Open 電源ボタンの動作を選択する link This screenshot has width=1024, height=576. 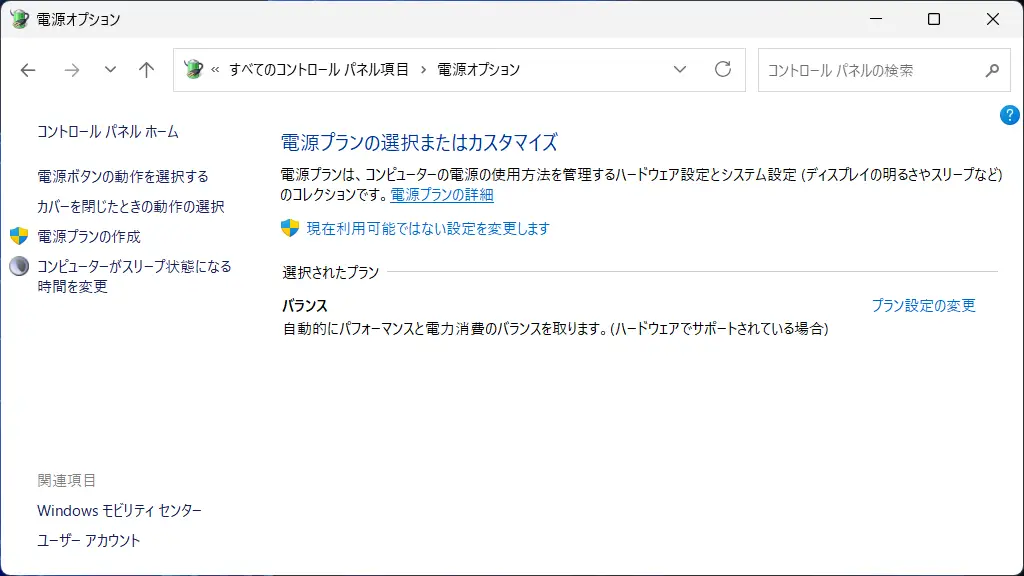click(123, 176)
